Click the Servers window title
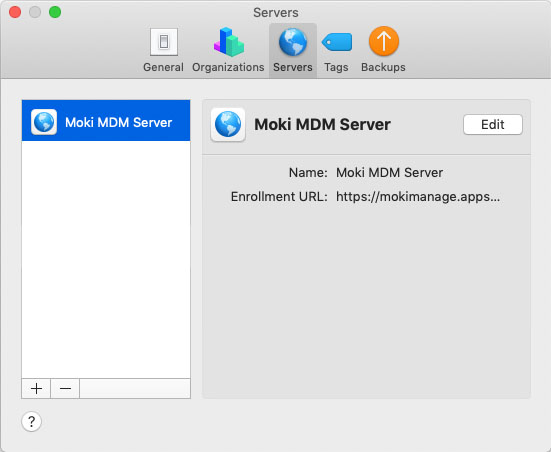 (276, 13)
